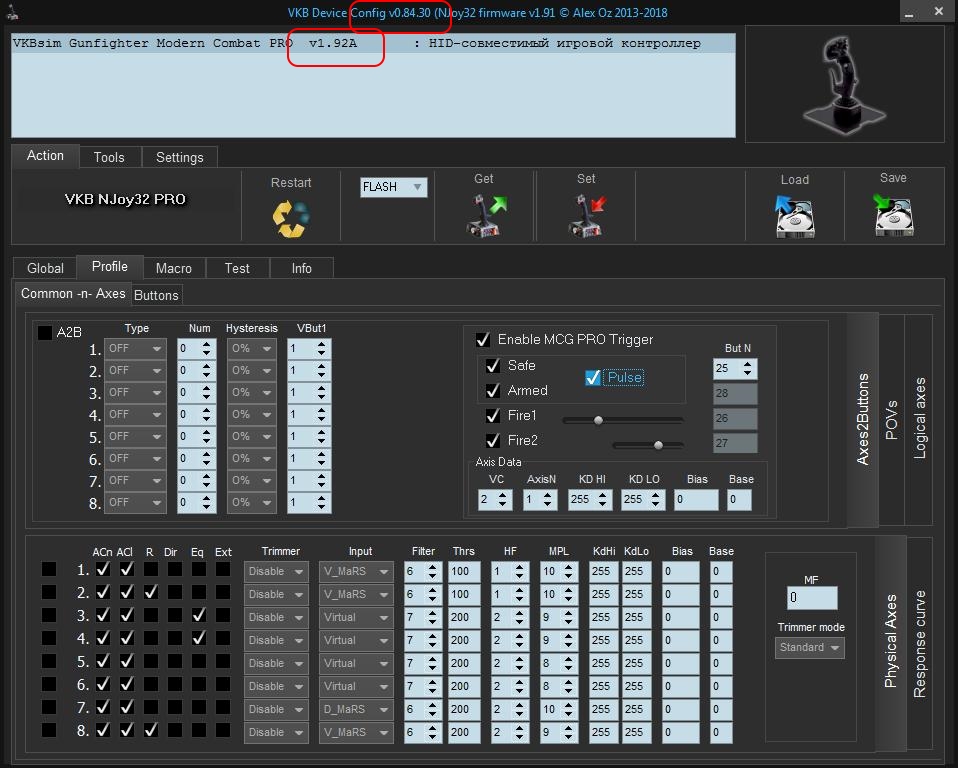This screenshot has height=768, width=958.
Task: Open the FLASH dropdown
Action: pos(393,187)
